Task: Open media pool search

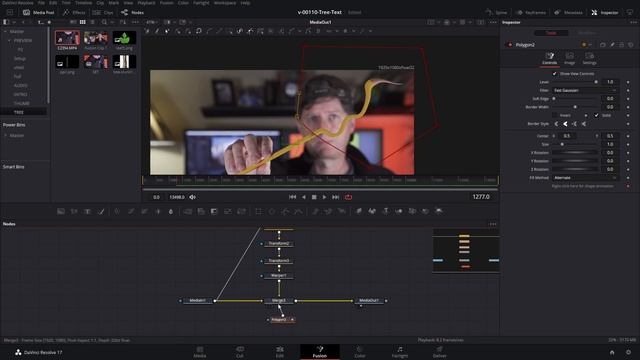Action: tap(104, 22)
